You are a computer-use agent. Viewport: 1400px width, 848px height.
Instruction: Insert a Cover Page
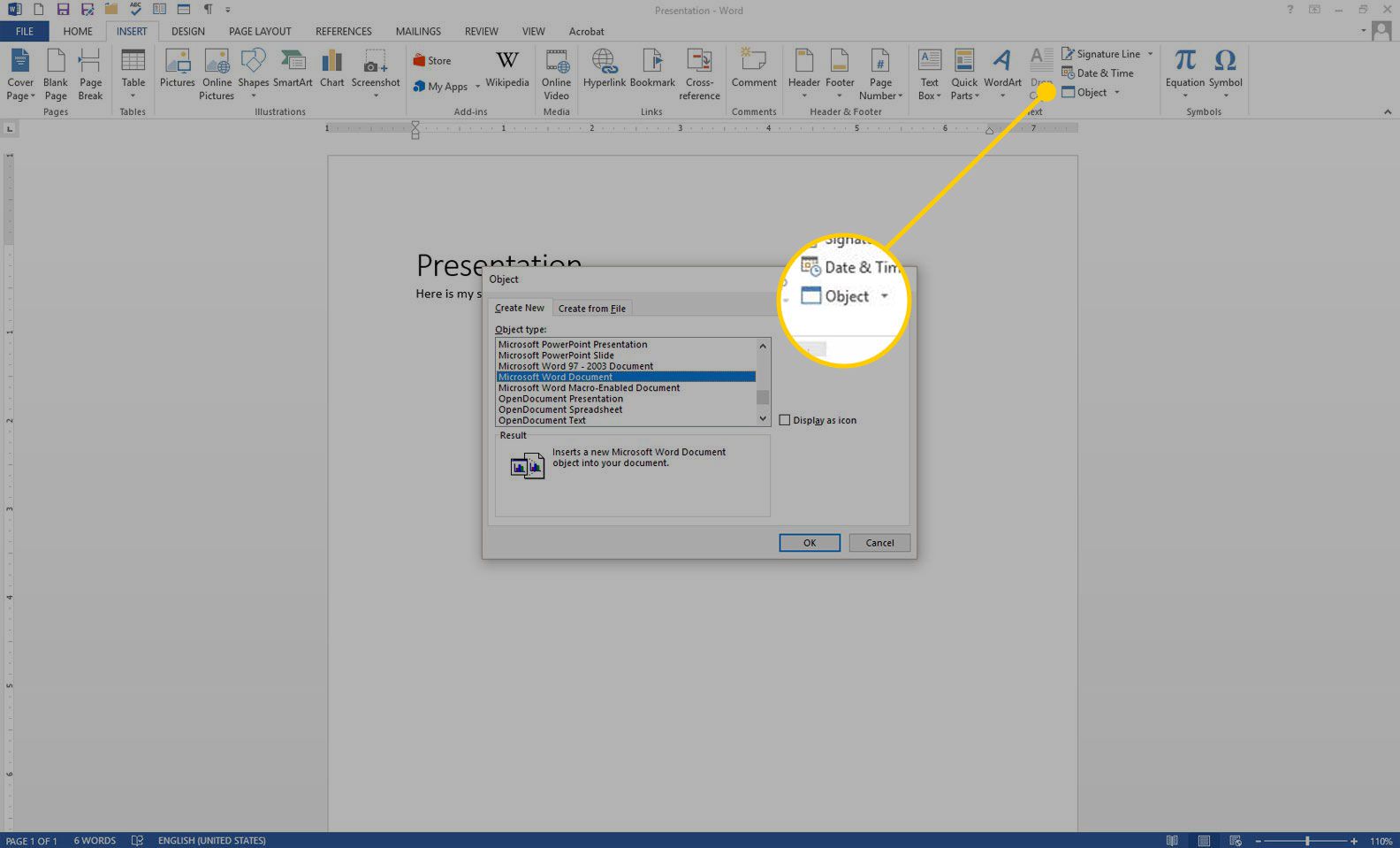point(20,74)
